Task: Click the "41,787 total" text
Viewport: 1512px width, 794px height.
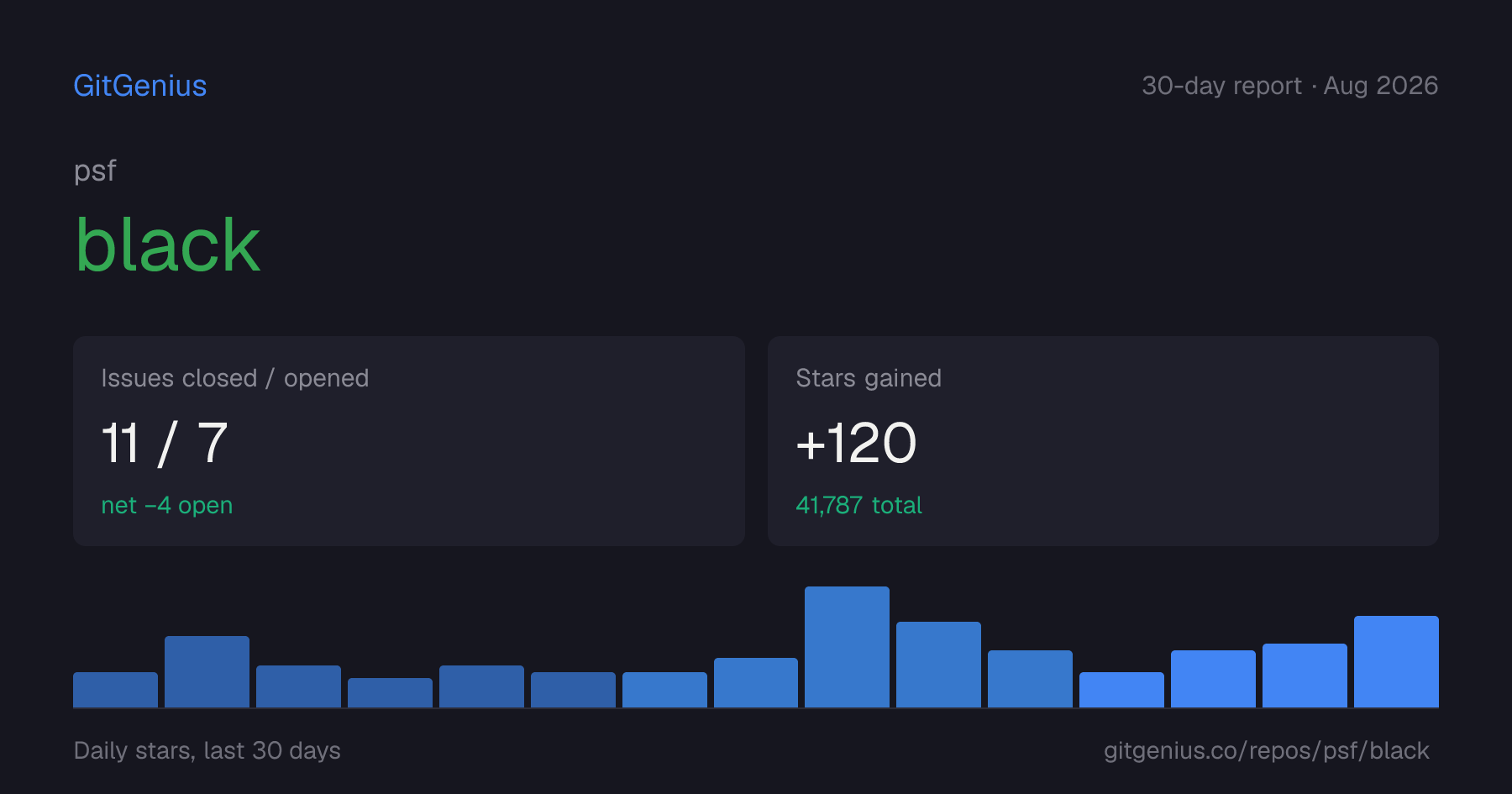Action: (858, 505)
